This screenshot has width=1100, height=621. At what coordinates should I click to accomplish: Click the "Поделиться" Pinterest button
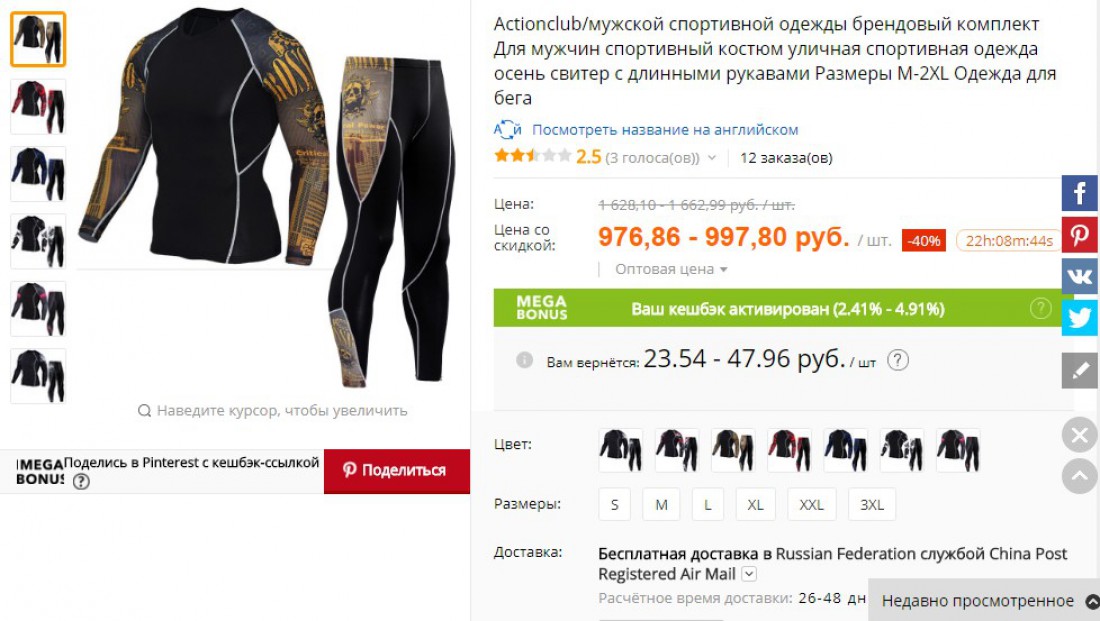(397, 471)
